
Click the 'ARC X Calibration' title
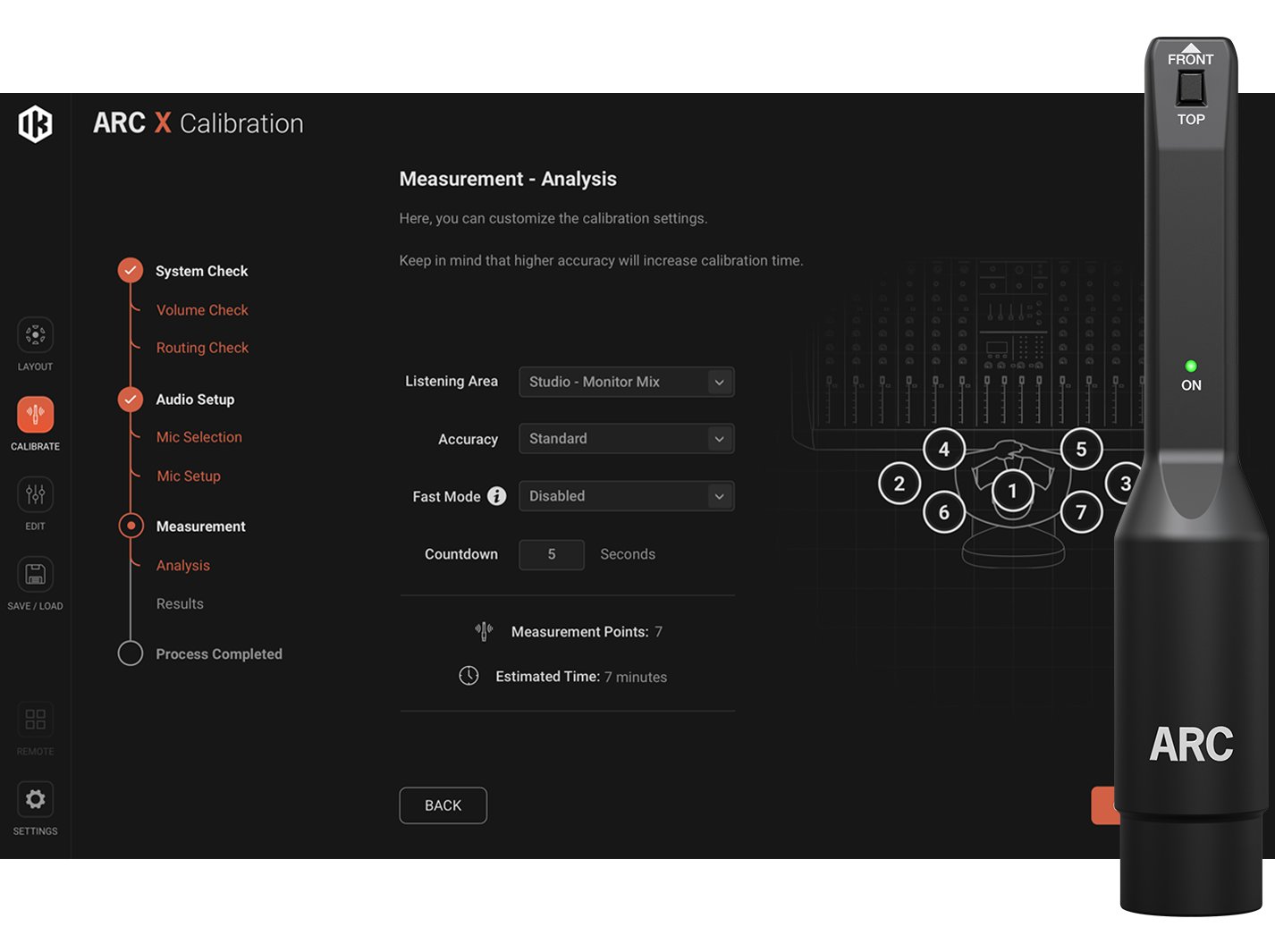pyautogui.click(x=198, y=123)
